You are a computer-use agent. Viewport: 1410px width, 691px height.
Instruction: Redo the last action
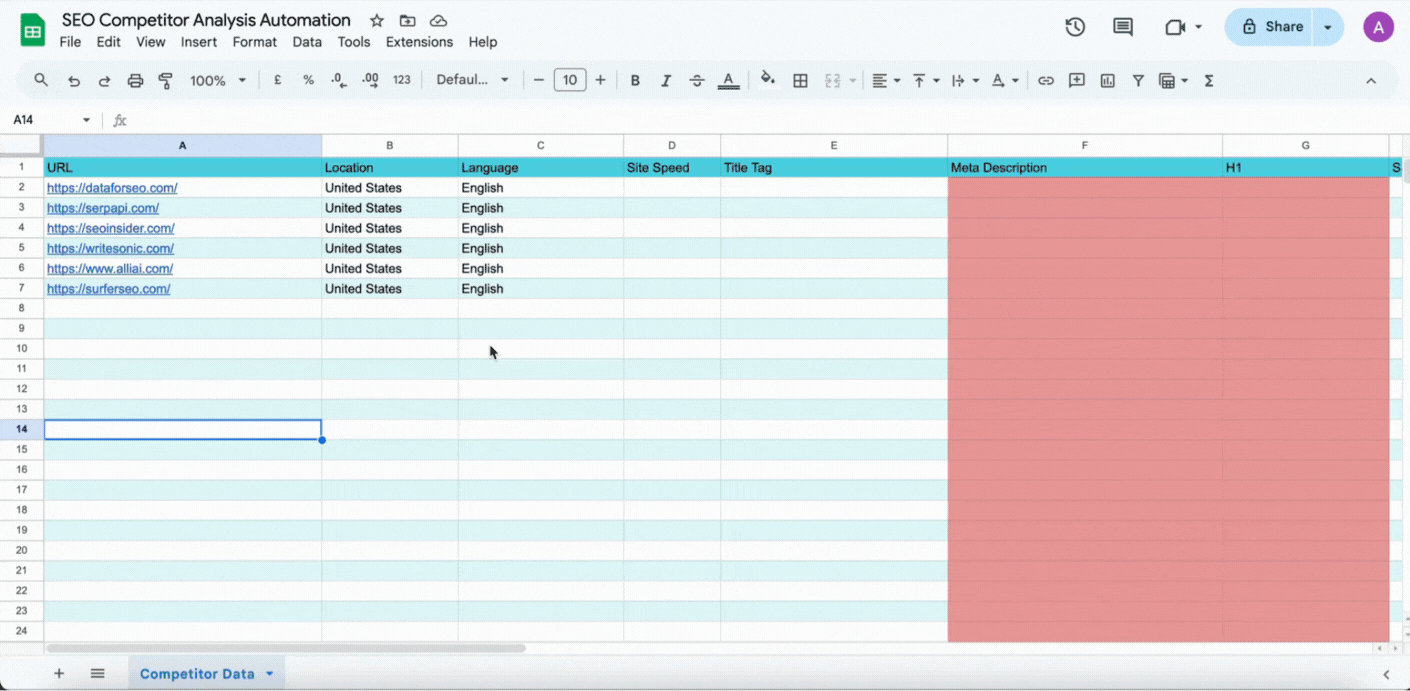pos(104,80)
